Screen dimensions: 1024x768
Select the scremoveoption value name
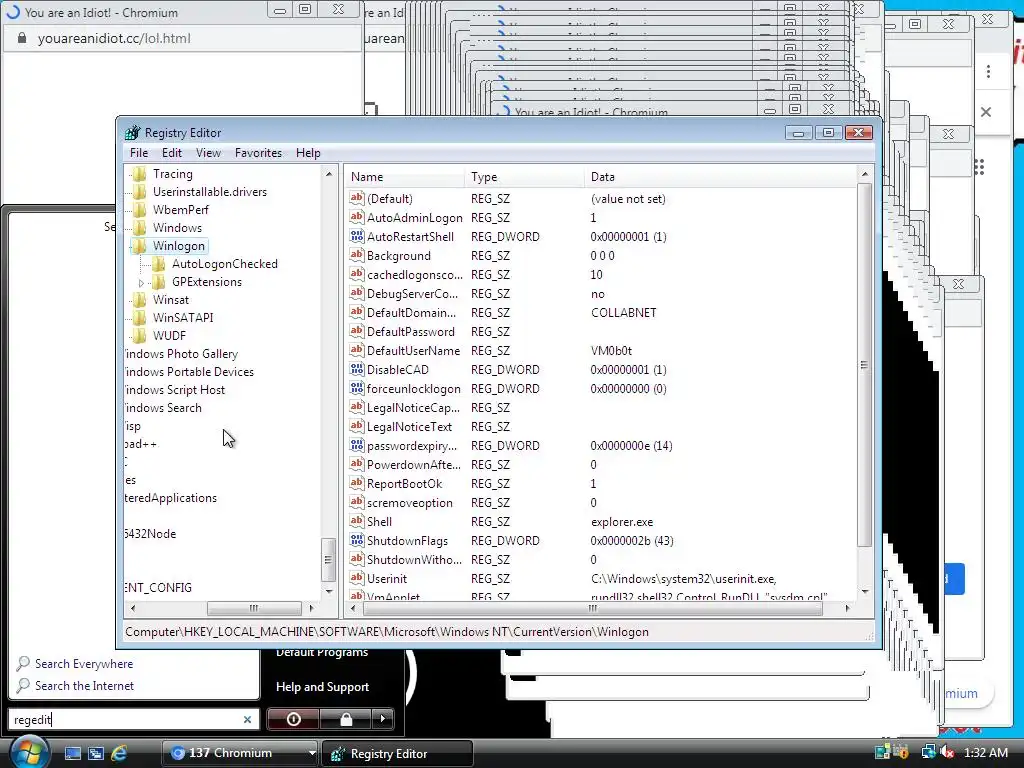[x=409, y=503]
